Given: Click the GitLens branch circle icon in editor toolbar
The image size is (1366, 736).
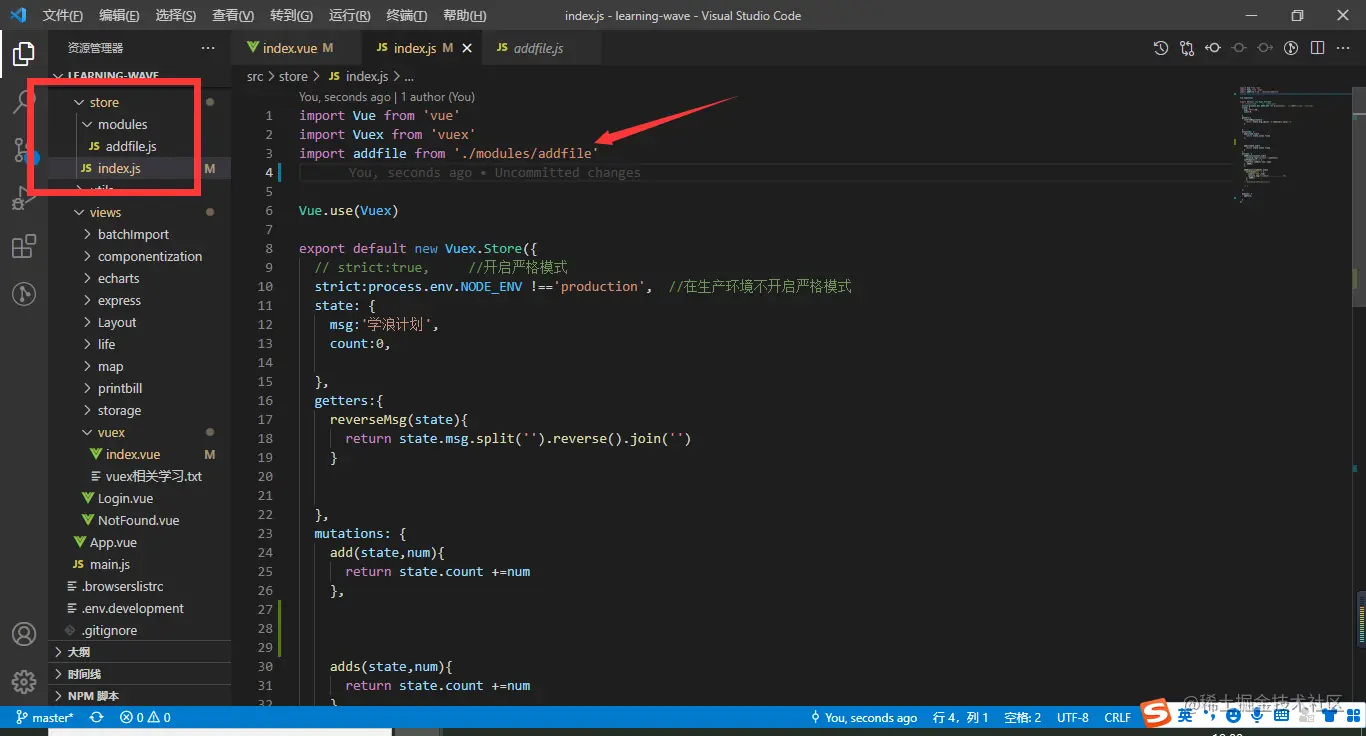Looking at the screenshot, I should pos(1291,48).
